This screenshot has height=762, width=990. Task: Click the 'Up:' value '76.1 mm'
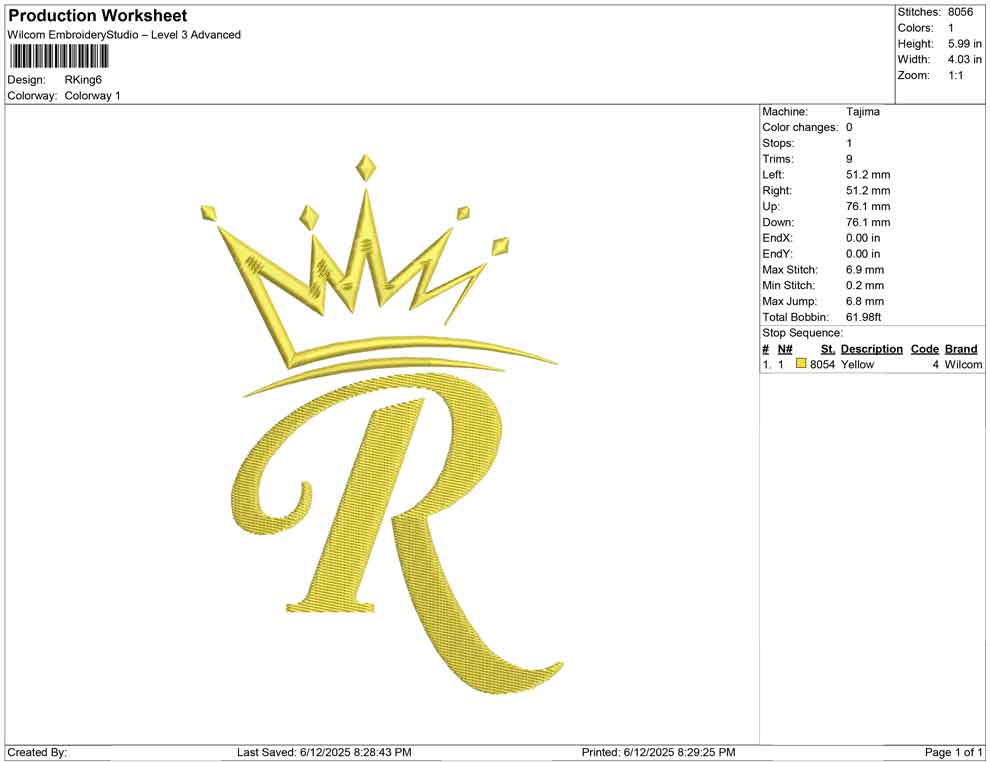coord(868,206)
